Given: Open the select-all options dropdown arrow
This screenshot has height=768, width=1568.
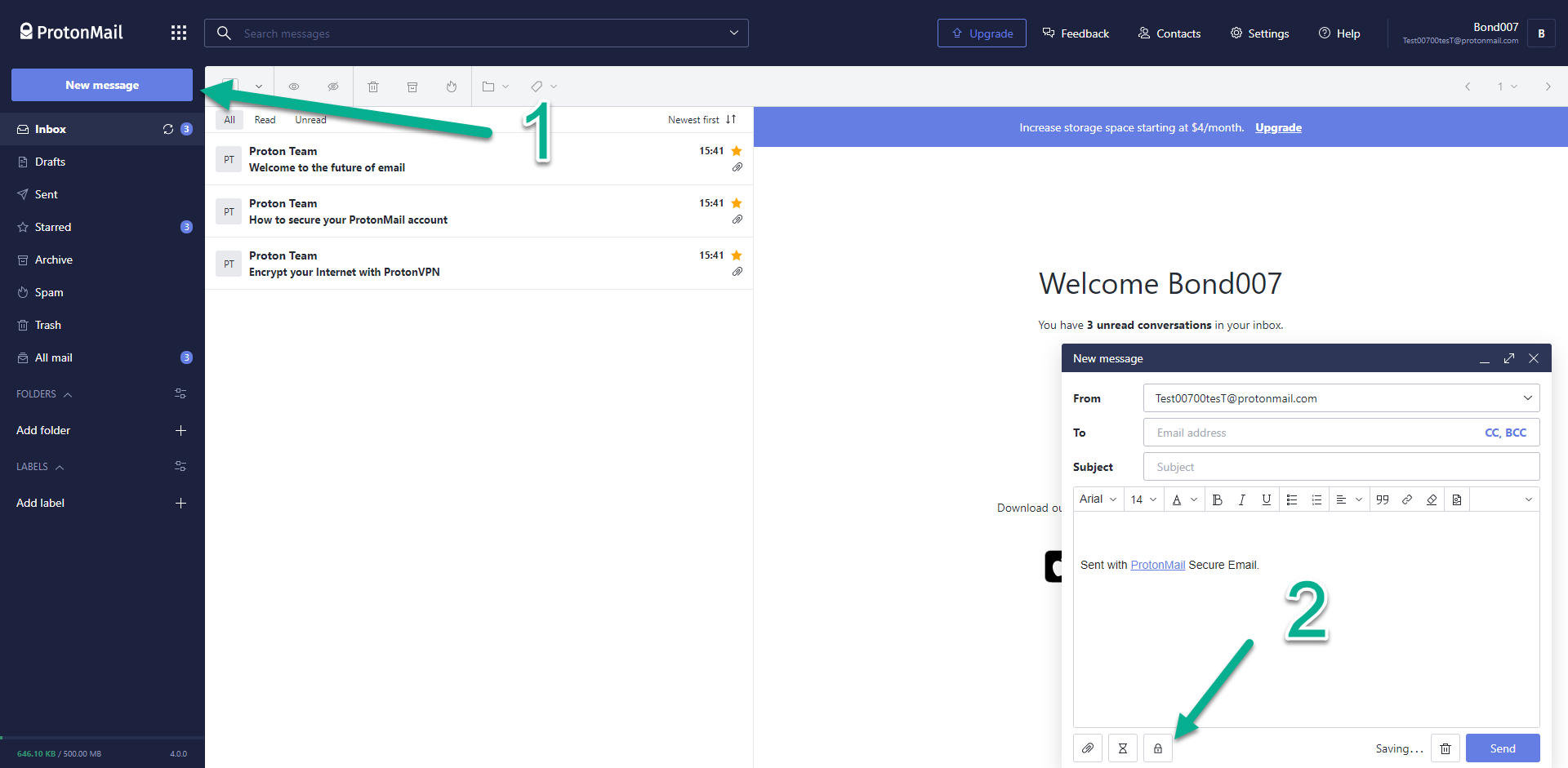Looking at the screenshot, I should [x=259, y=87].
